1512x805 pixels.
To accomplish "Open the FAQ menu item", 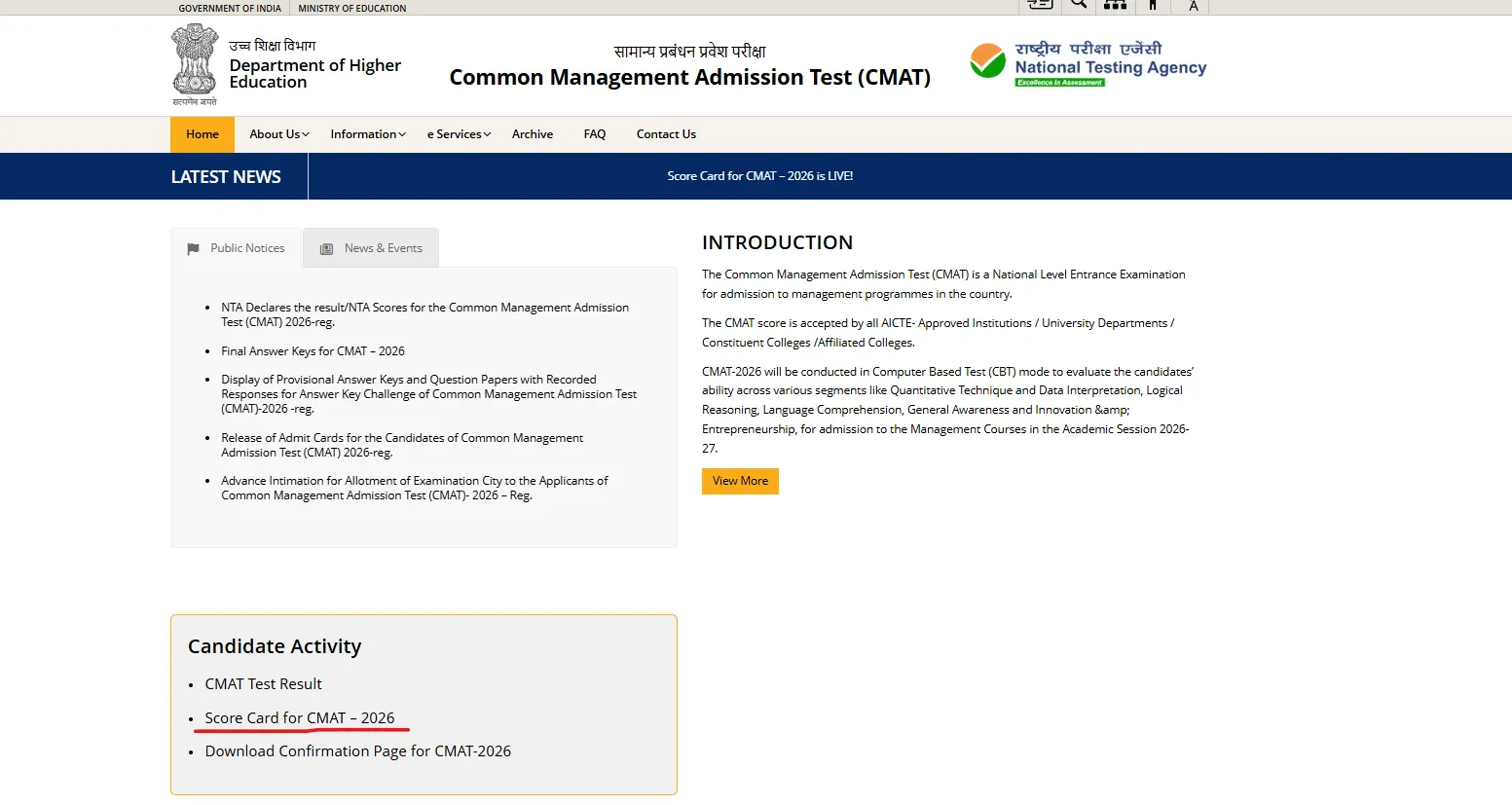I will [x=595, y=134].
